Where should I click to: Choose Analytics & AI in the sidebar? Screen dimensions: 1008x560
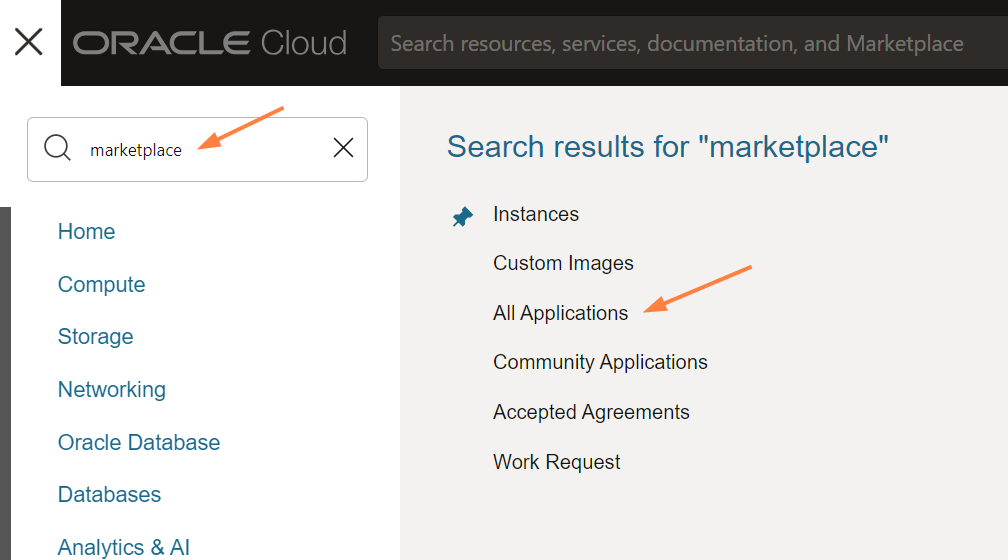[x=123, y=547]
